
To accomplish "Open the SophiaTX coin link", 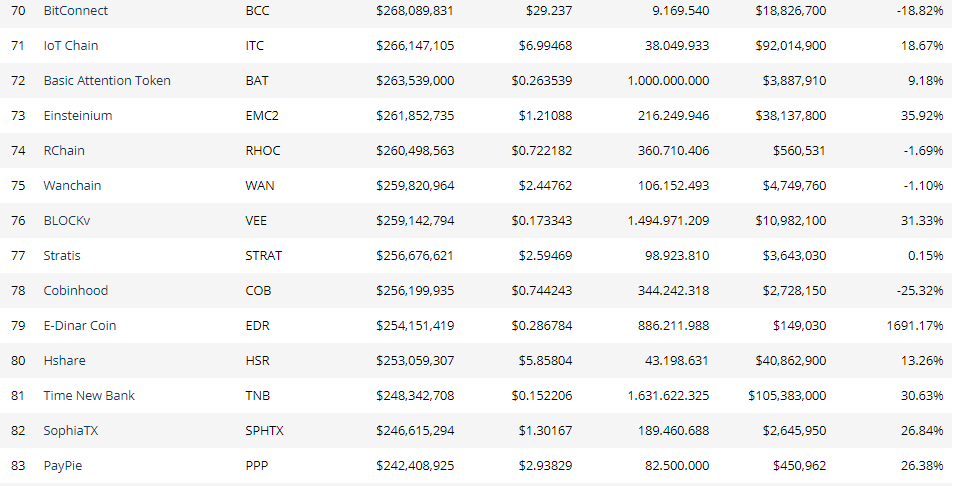I will [x=71, y=431].
